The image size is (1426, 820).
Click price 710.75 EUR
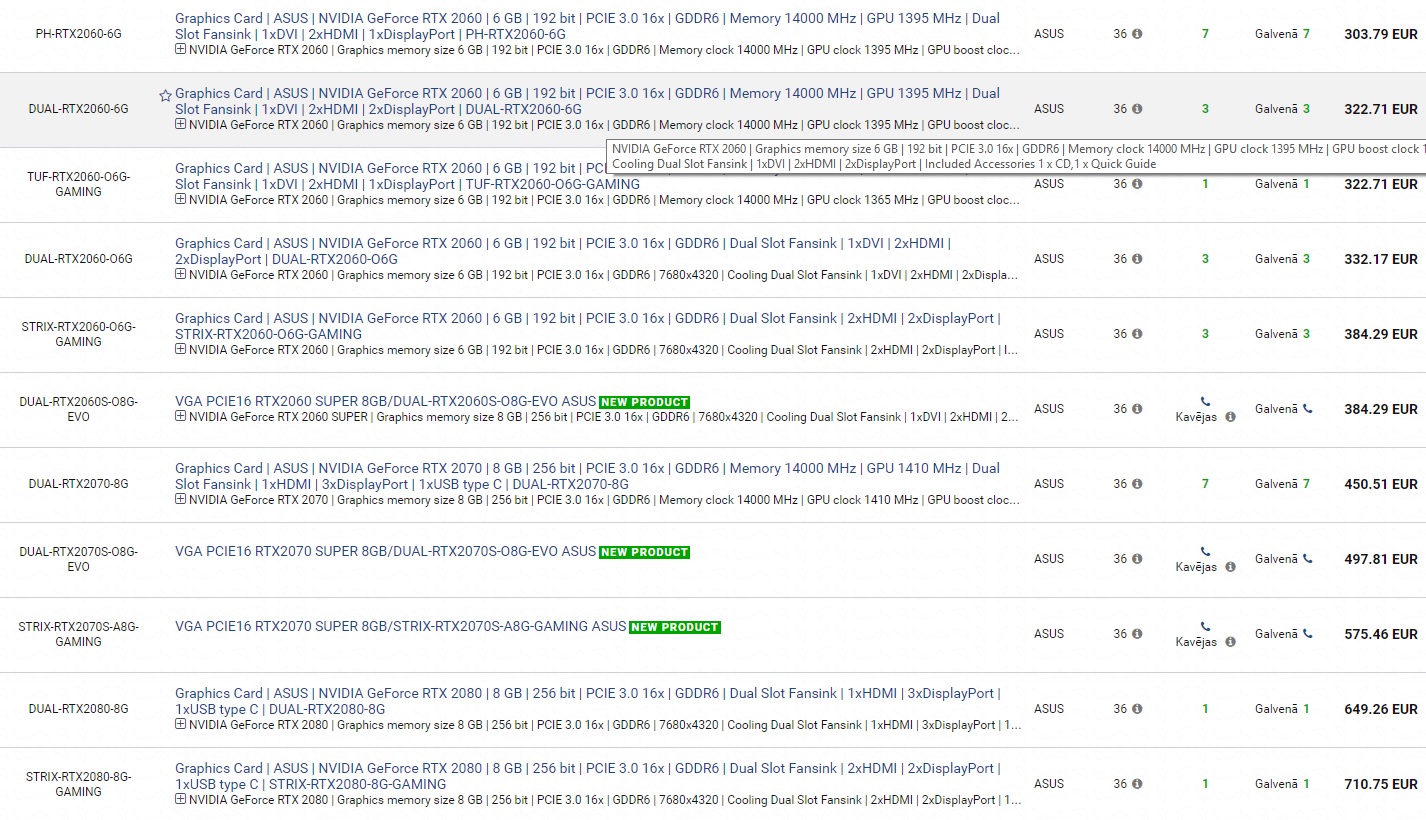1381,784
